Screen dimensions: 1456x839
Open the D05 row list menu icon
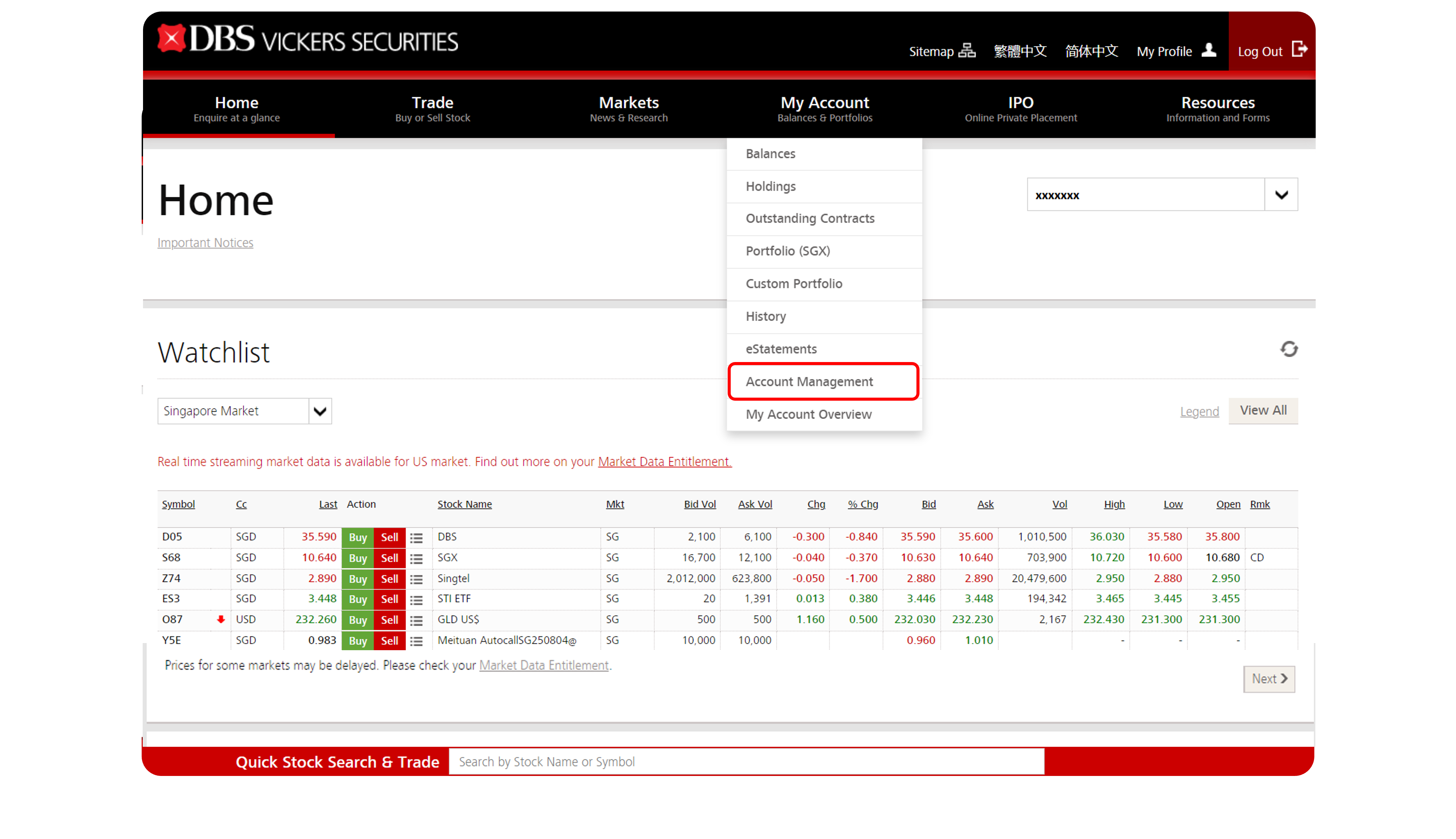pos(417,538)
